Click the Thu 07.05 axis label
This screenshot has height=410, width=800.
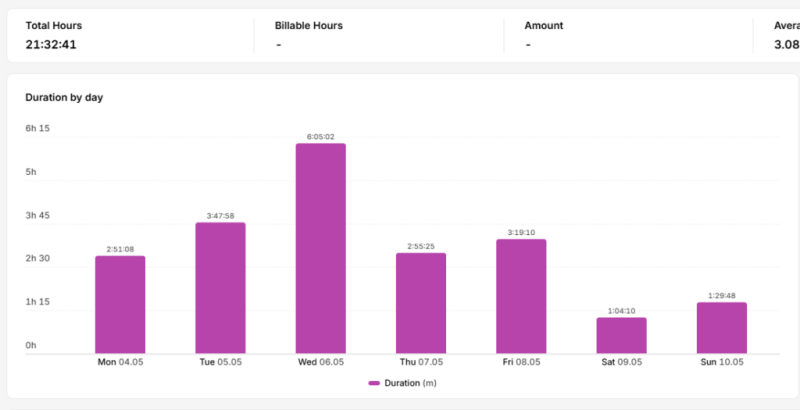421,362
